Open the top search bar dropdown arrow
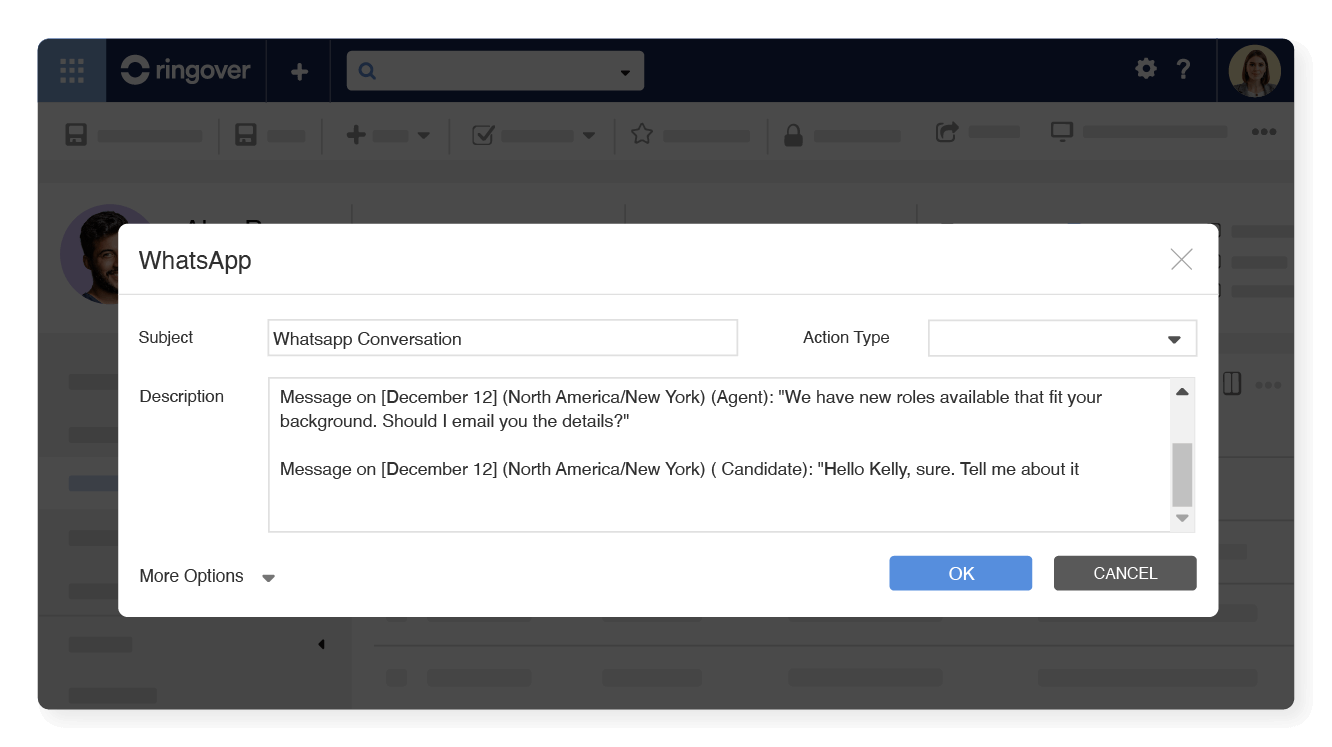This screenshot has width=1332, height=747. point(625,72)
